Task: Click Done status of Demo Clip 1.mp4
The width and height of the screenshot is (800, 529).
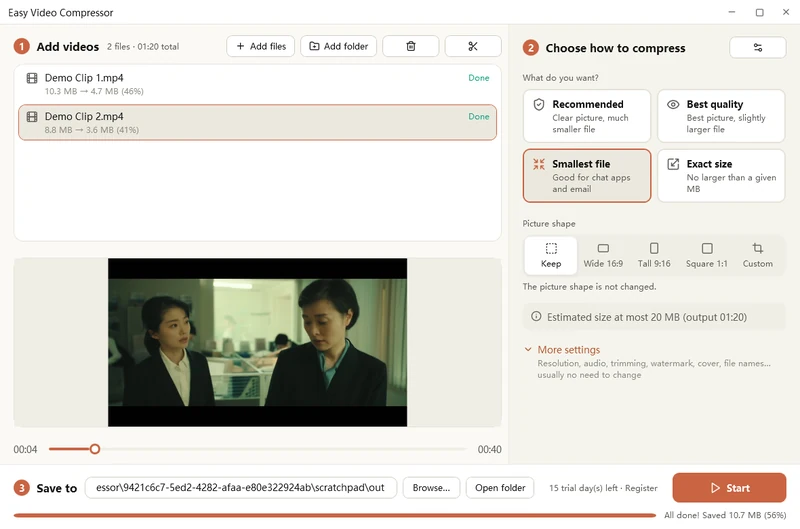Action: 479,78
